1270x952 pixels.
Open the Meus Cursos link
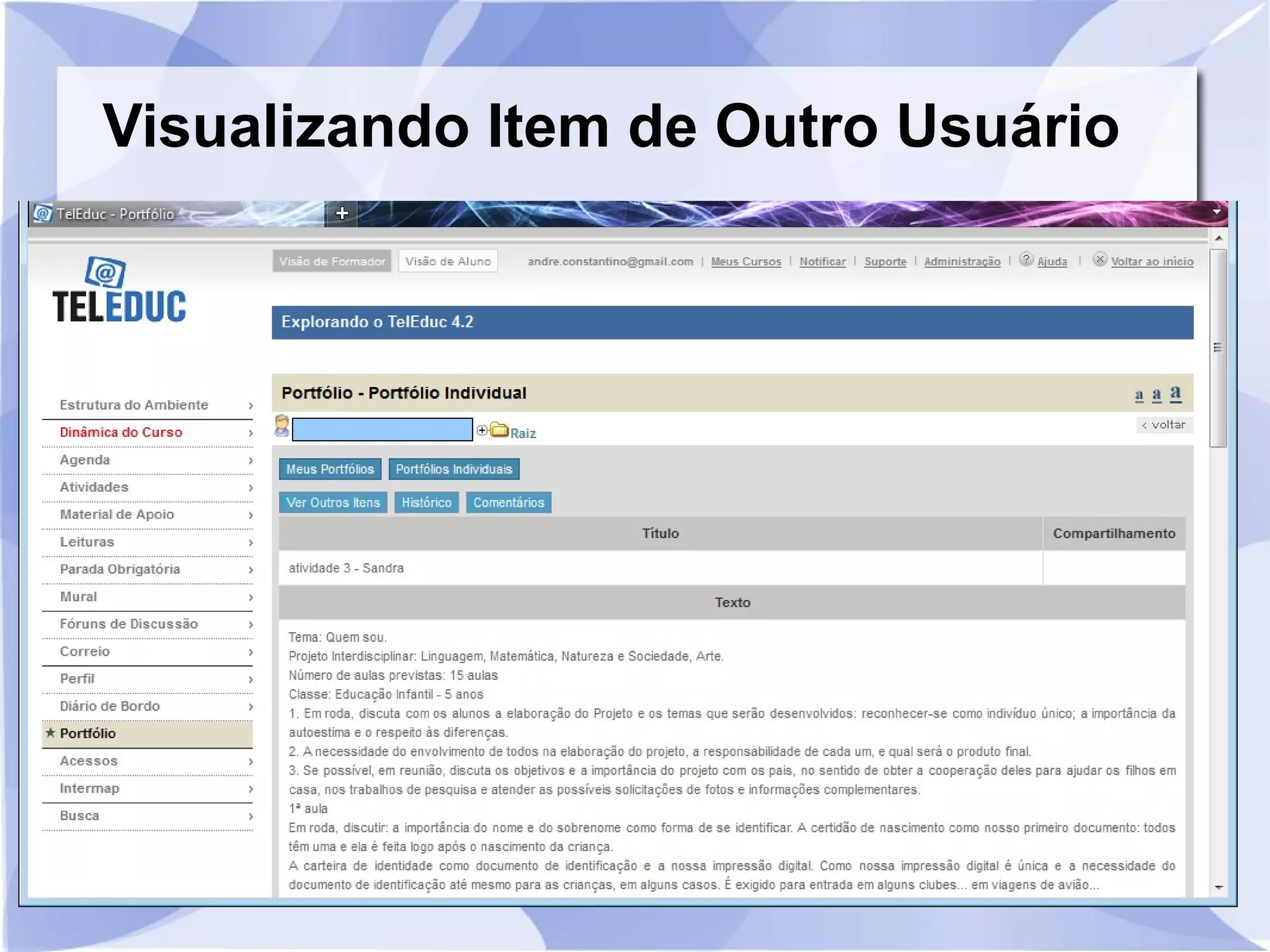tap(746, 262)
